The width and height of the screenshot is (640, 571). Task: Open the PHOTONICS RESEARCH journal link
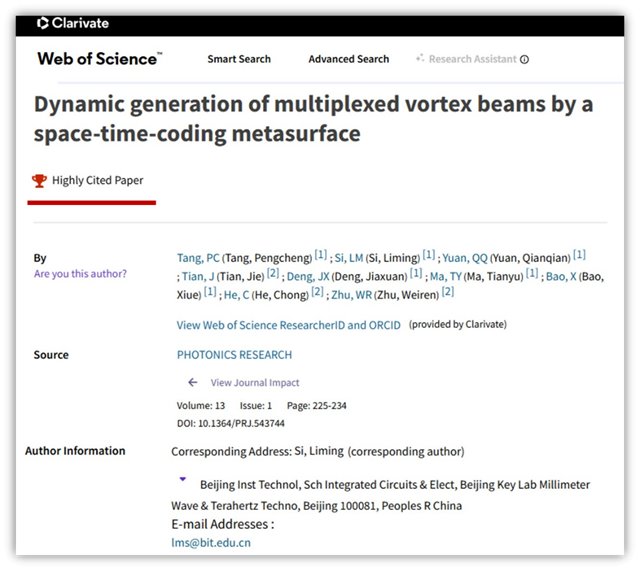234,355
